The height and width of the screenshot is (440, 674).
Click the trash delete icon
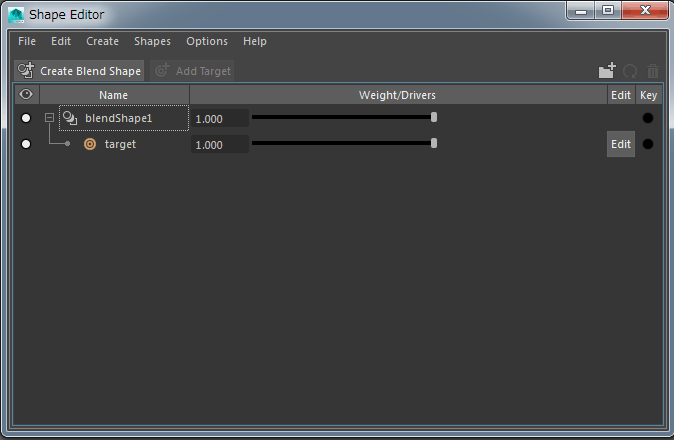[653, 71]
